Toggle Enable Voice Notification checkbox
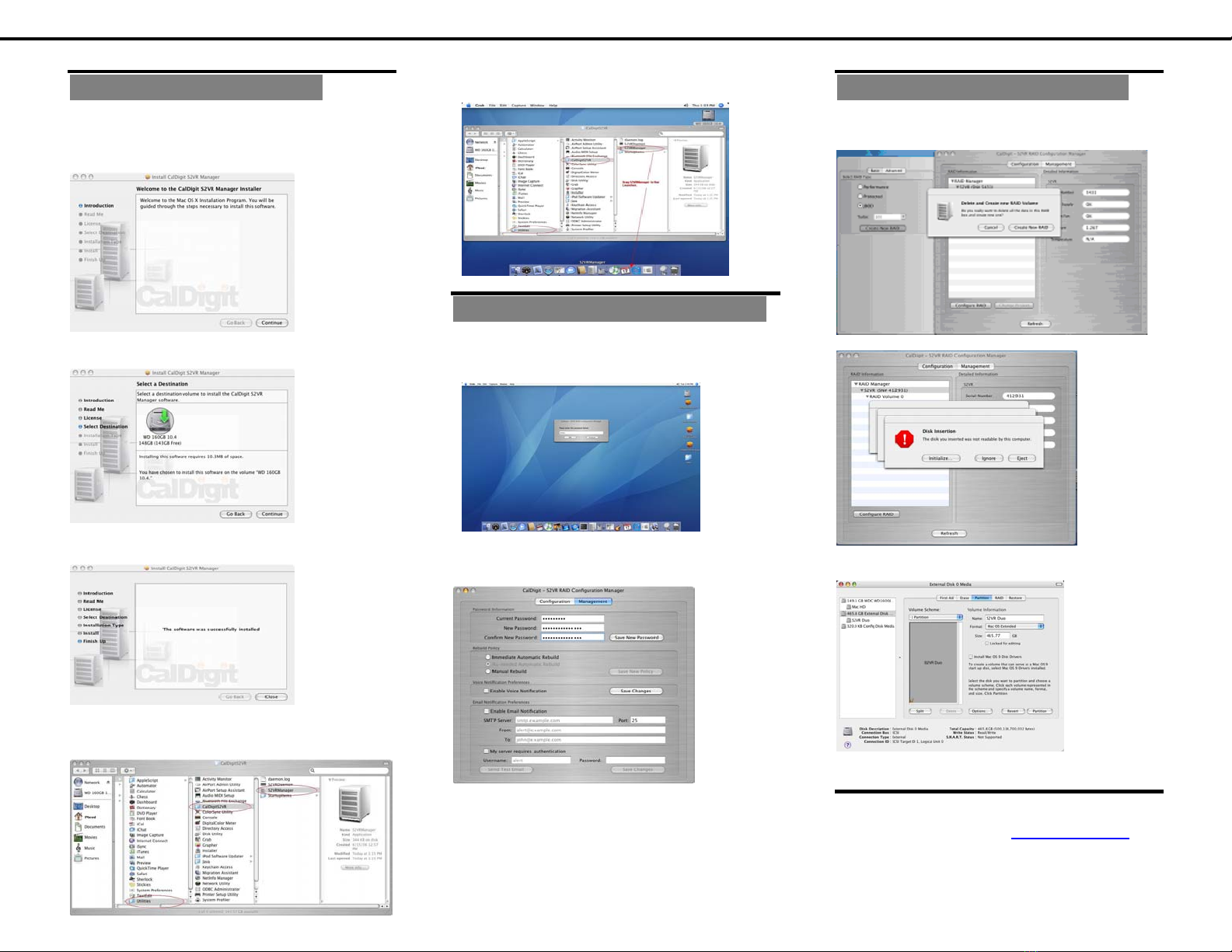1232x952 pixels. coord(487,691)
